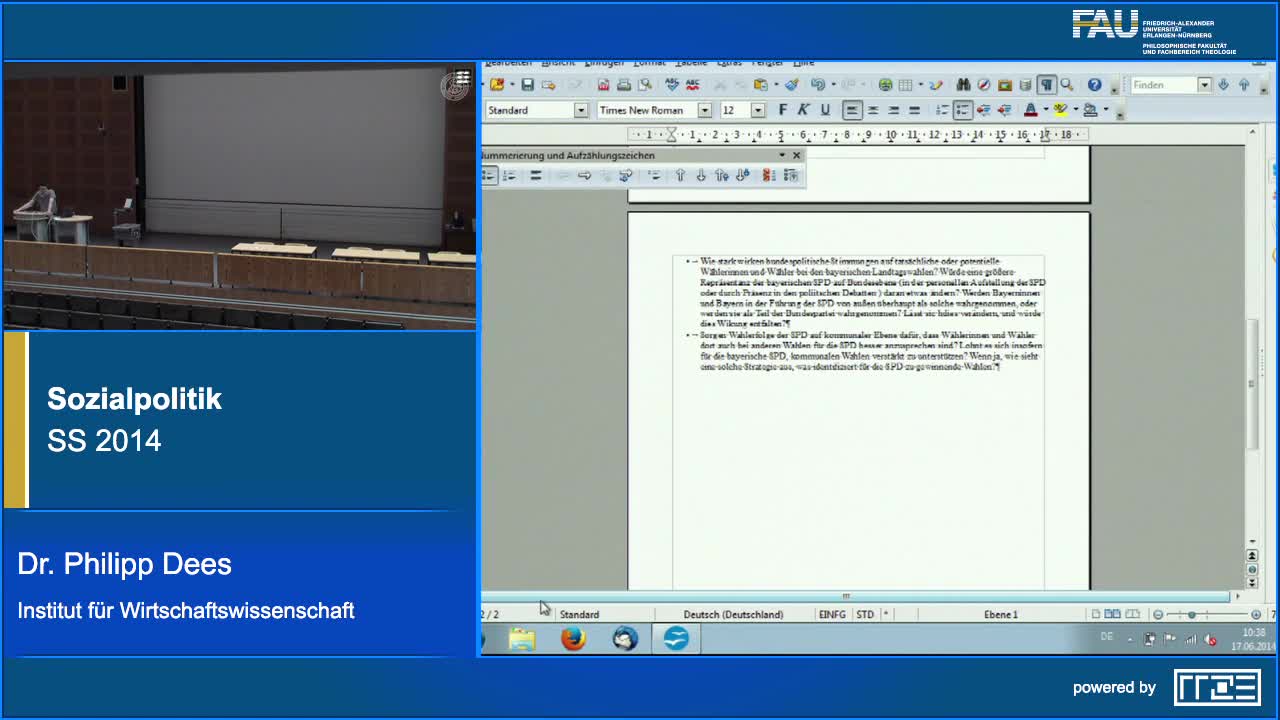Launch Firefox from the taskbar
The image size is (1280, 720).
click(x=573, y=637)
